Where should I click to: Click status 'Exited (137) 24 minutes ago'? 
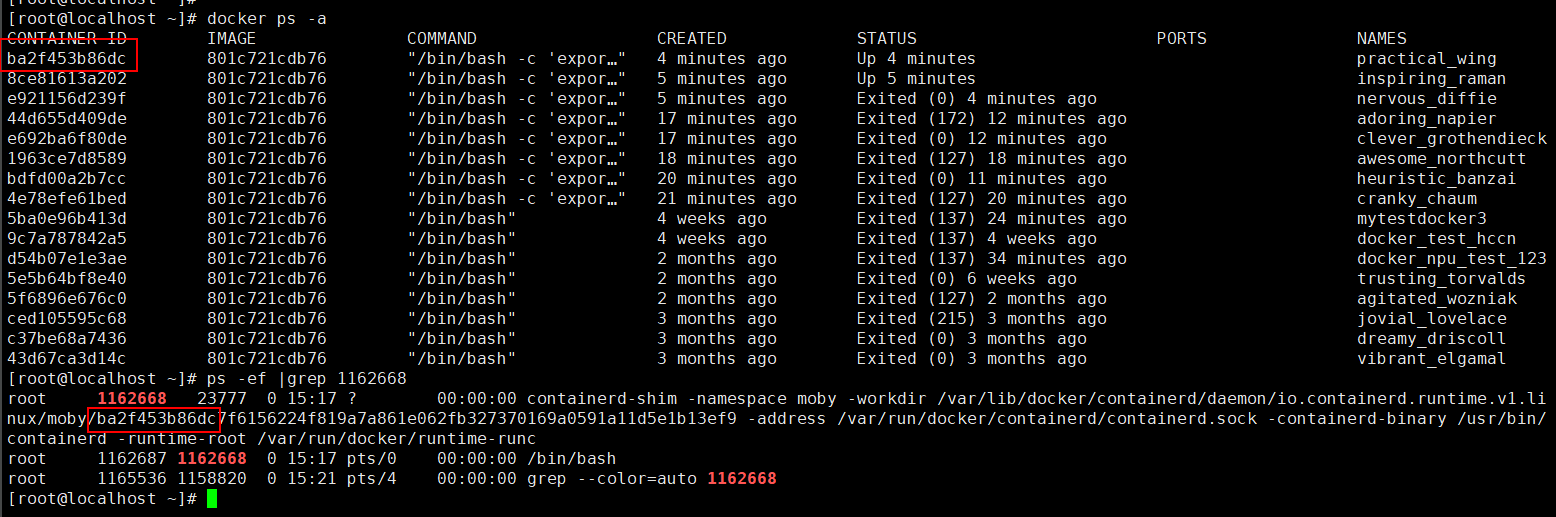click(x=992, y=219)
